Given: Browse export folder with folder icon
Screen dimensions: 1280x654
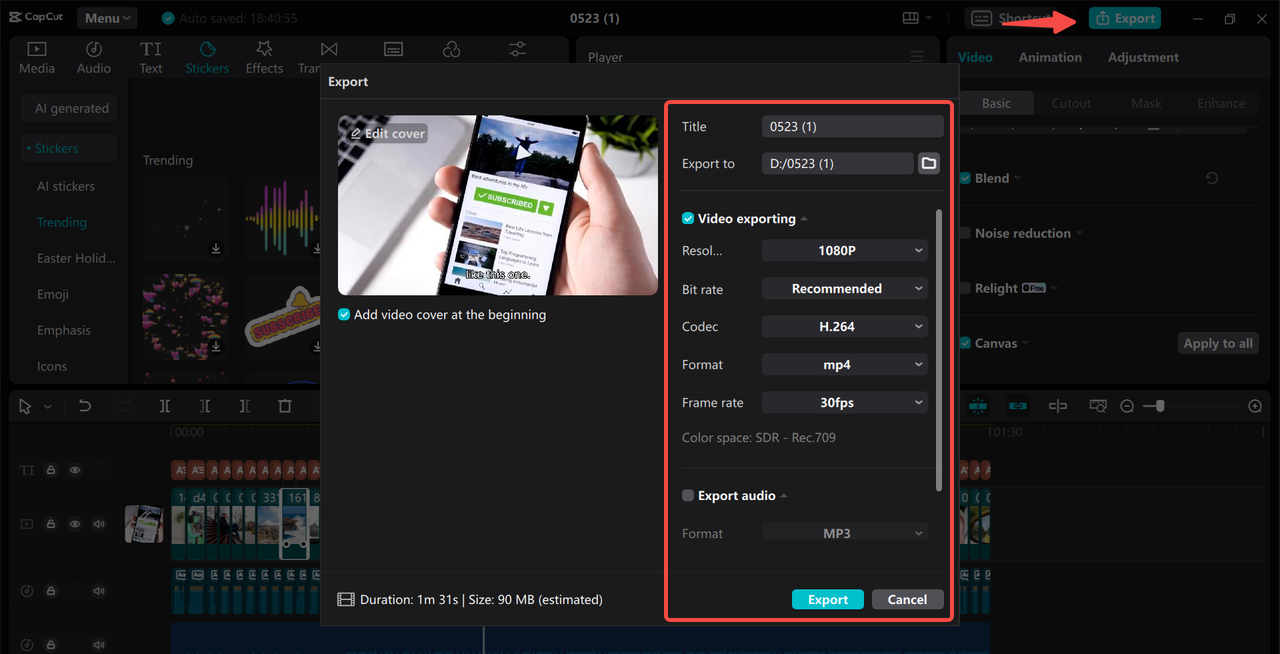Looking at the screenshot, I should point(929,163).
